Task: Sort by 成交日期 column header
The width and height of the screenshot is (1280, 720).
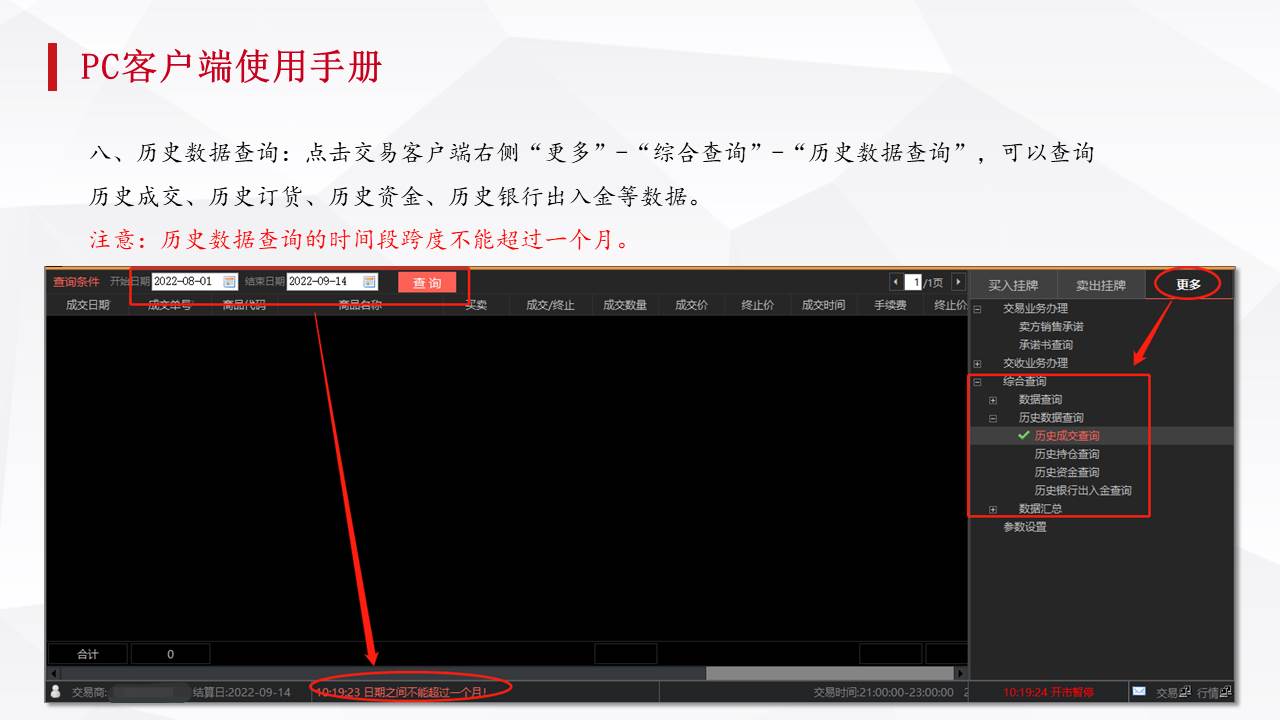Action: (88, 305)
